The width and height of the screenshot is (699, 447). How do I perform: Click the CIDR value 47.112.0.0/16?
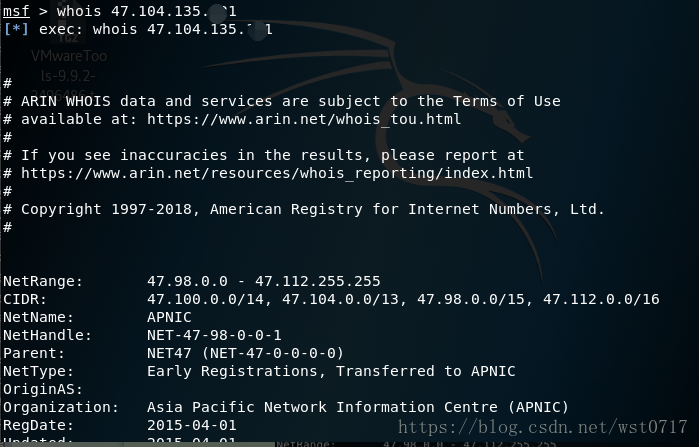click(x=601, y=299)
